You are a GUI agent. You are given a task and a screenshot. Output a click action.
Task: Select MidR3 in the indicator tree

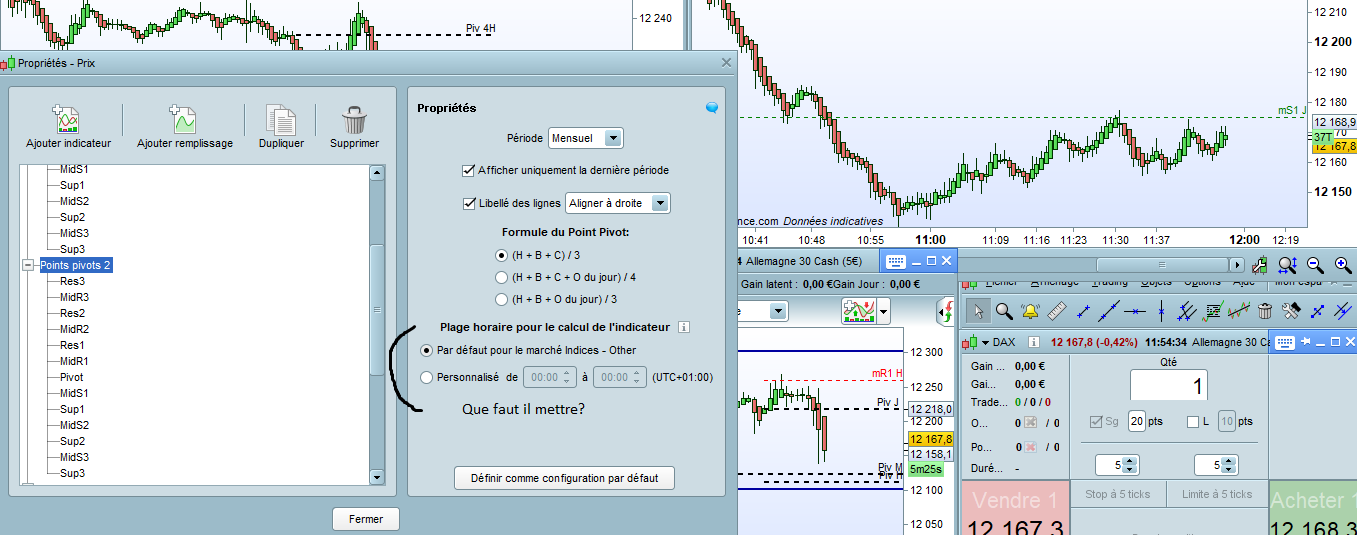click(x=74, y=297)
